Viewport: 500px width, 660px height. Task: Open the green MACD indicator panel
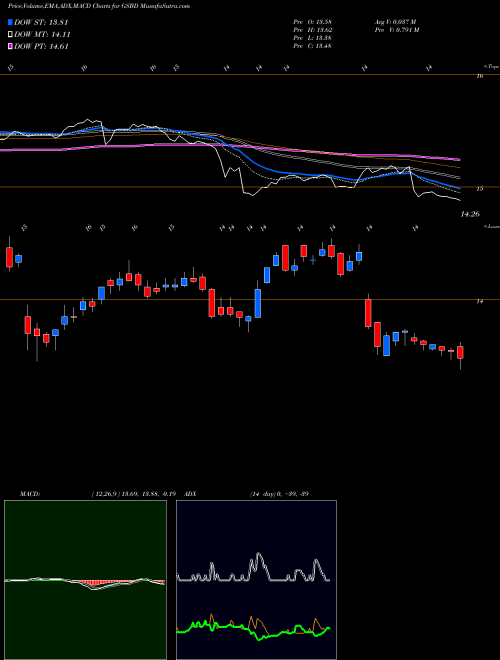[85, 580]
